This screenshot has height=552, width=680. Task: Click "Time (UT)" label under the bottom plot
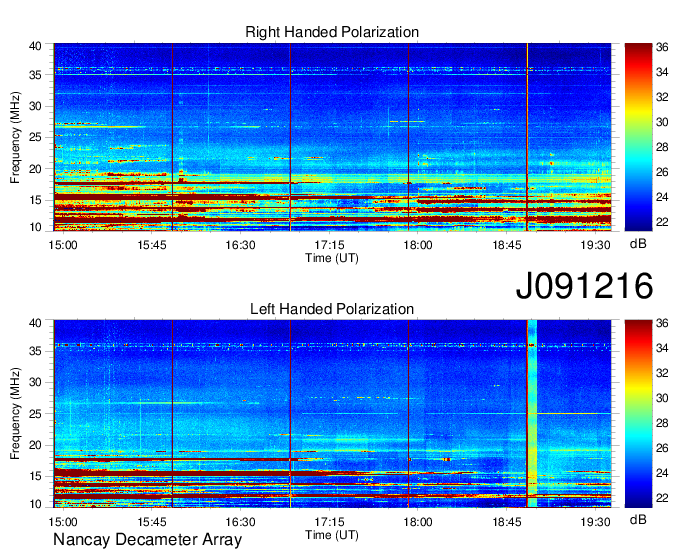332,535
